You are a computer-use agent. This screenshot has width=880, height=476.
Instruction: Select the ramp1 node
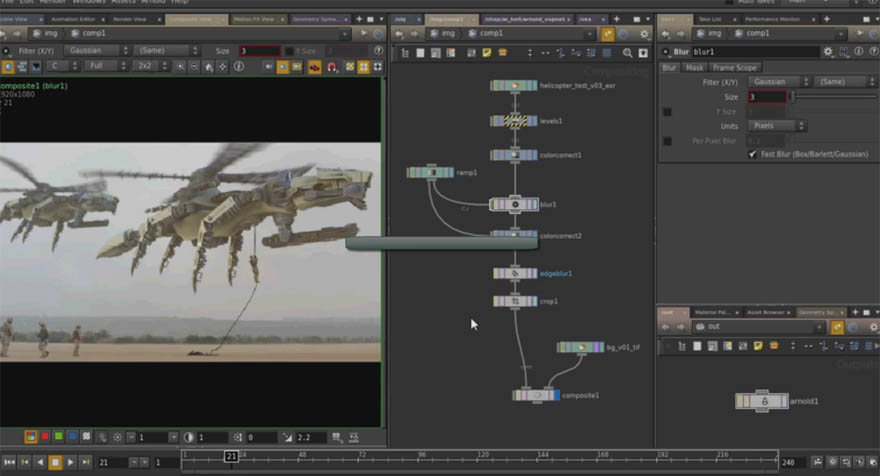point(430,172)
